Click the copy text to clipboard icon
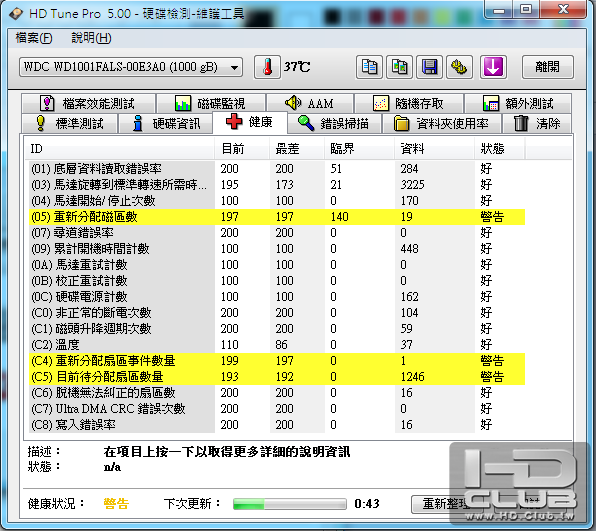The width and height of the screenshot is (596, 531). point(369,67)
